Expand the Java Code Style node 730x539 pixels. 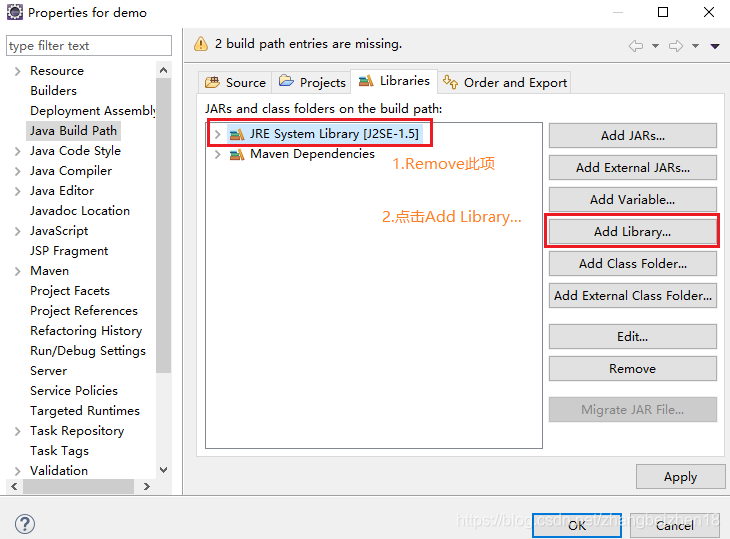click(x=18, y=151)
